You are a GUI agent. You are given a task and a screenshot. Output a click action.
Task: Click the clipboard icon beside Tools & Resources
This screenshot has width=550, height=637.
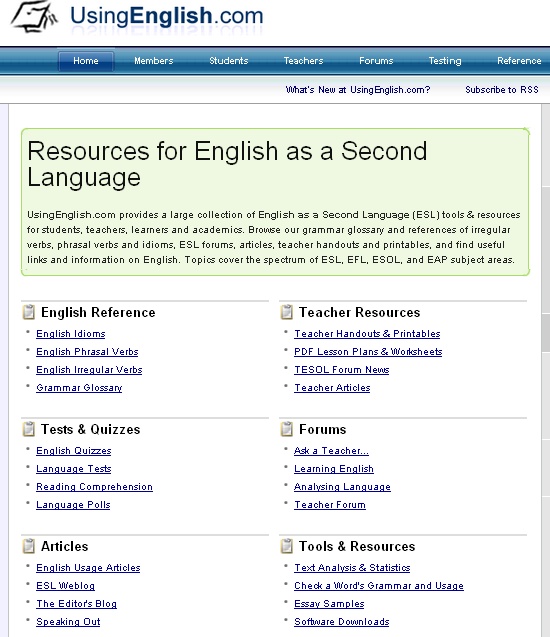[287, 546]
